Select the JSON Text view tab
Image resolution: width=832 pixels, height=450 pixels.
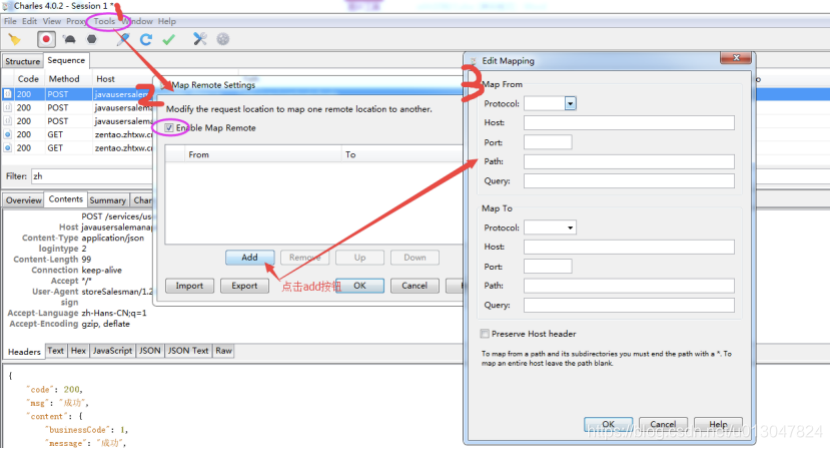(188, 351)
